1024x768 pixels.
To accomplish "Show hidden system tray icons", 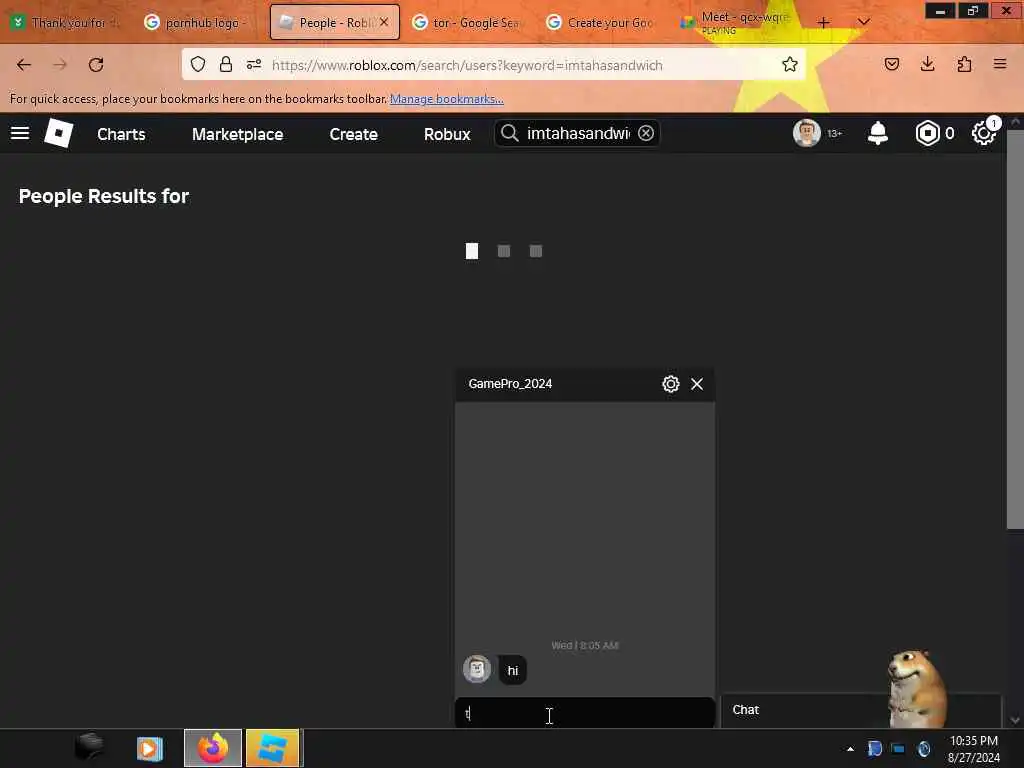I will tap(850, 748).
